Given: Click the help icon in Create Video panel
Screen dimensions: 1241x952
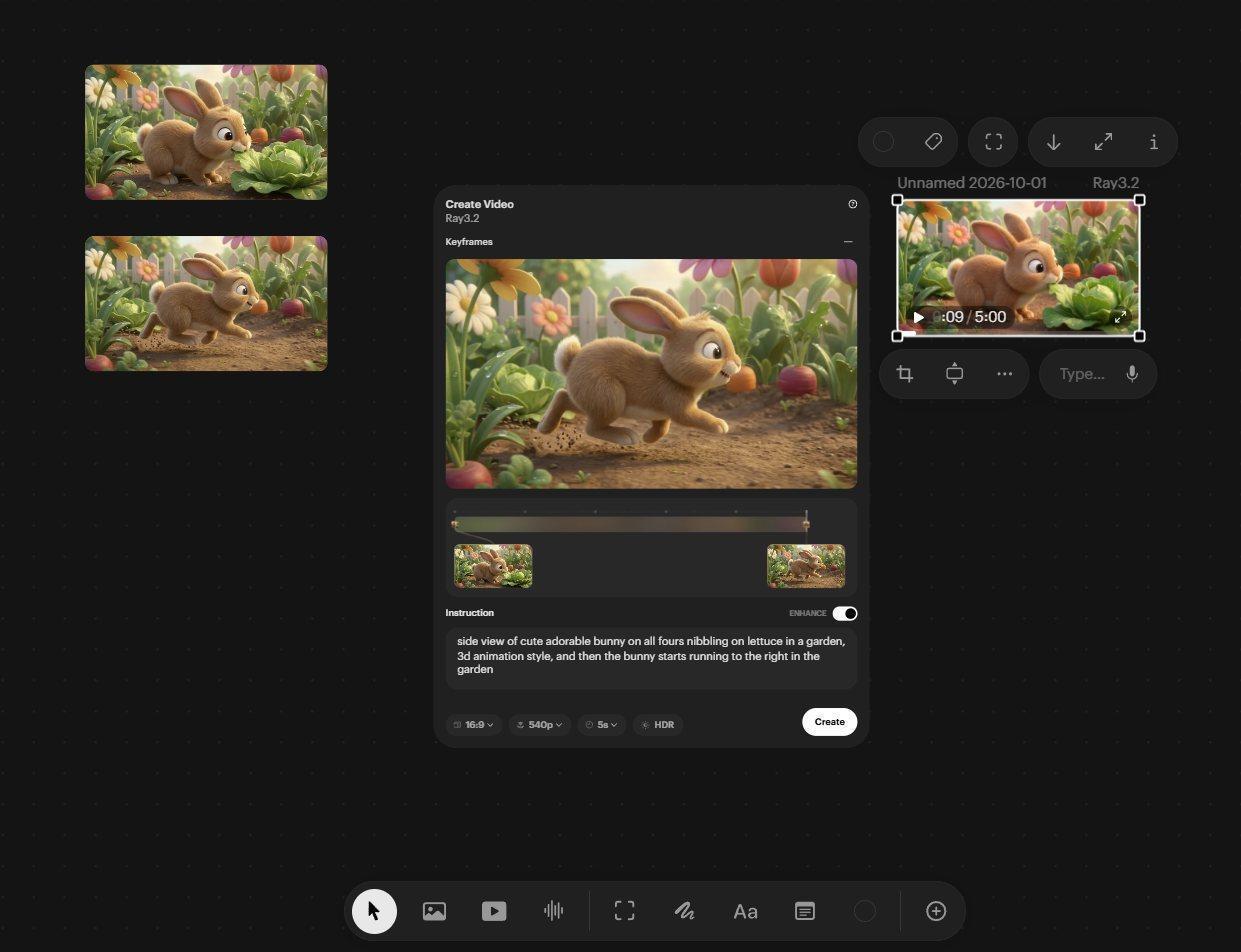Looking at the screenshot, I should tap(853, 204).
